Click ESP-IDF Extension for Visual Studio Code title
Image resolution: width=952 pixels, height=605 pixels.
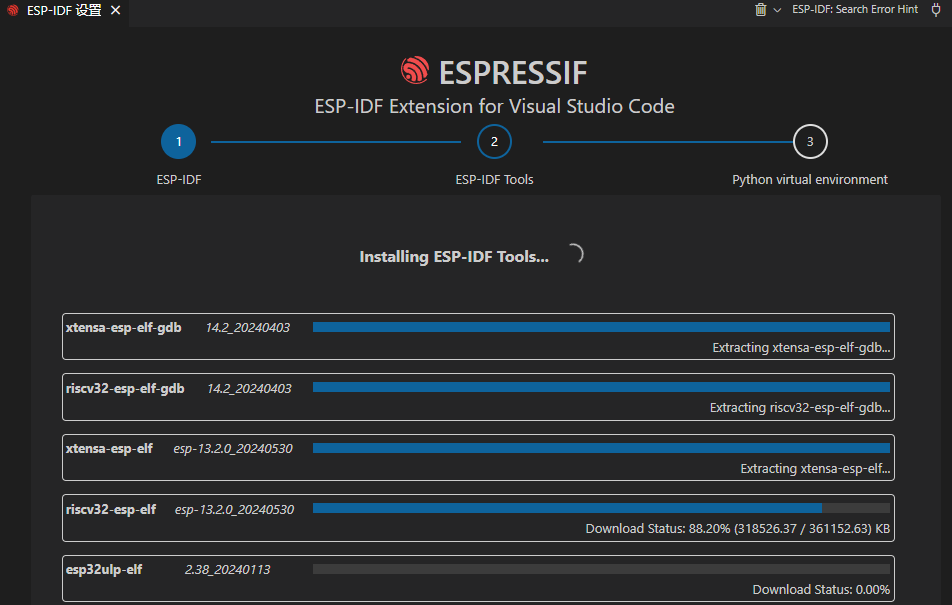point(494,106)
